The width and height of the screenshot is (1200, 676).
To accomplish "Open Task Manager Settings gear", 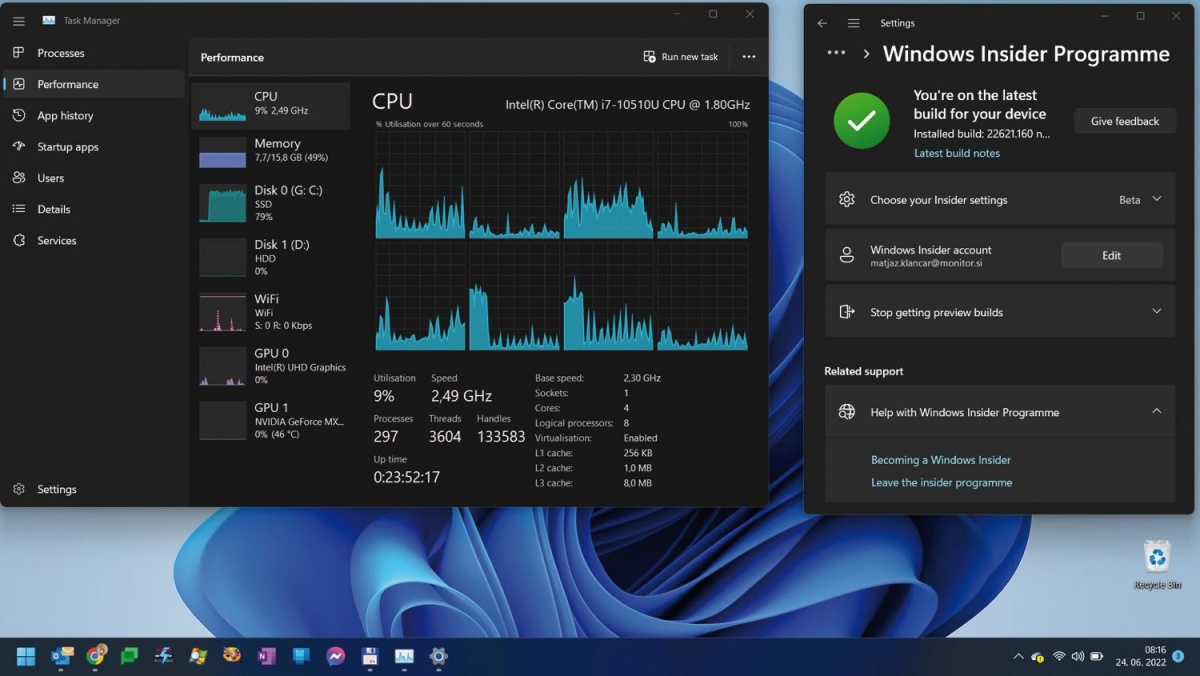I will coord(18,489).
